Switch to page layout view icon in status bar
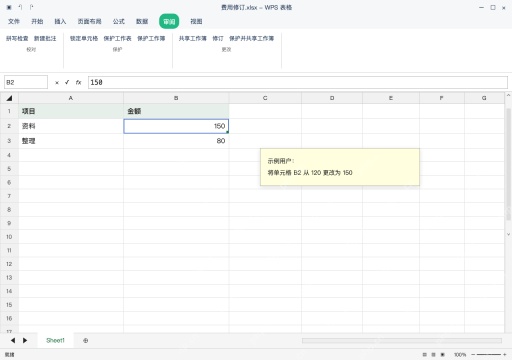The width and height of the screenshot is (512, 360). [x=433, y=355]
